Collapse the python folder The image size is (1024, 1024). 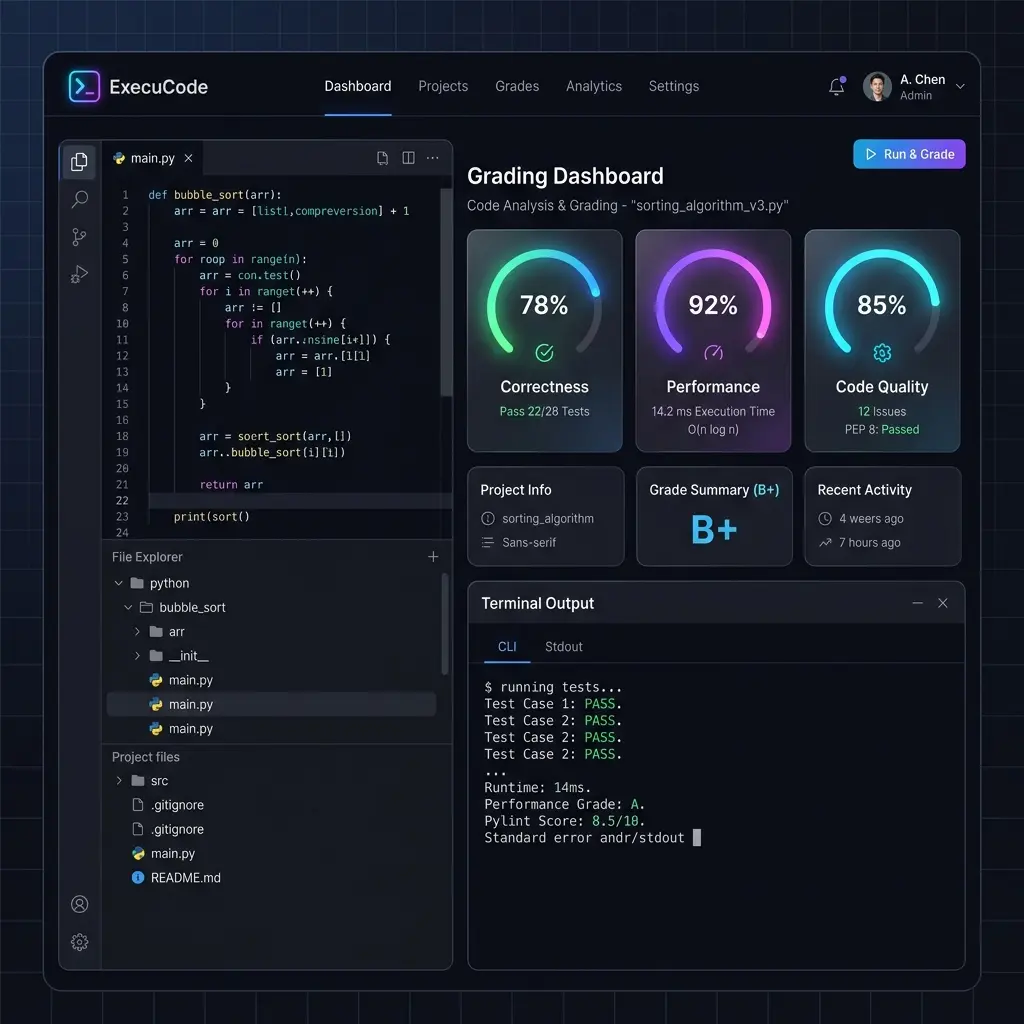118,583
